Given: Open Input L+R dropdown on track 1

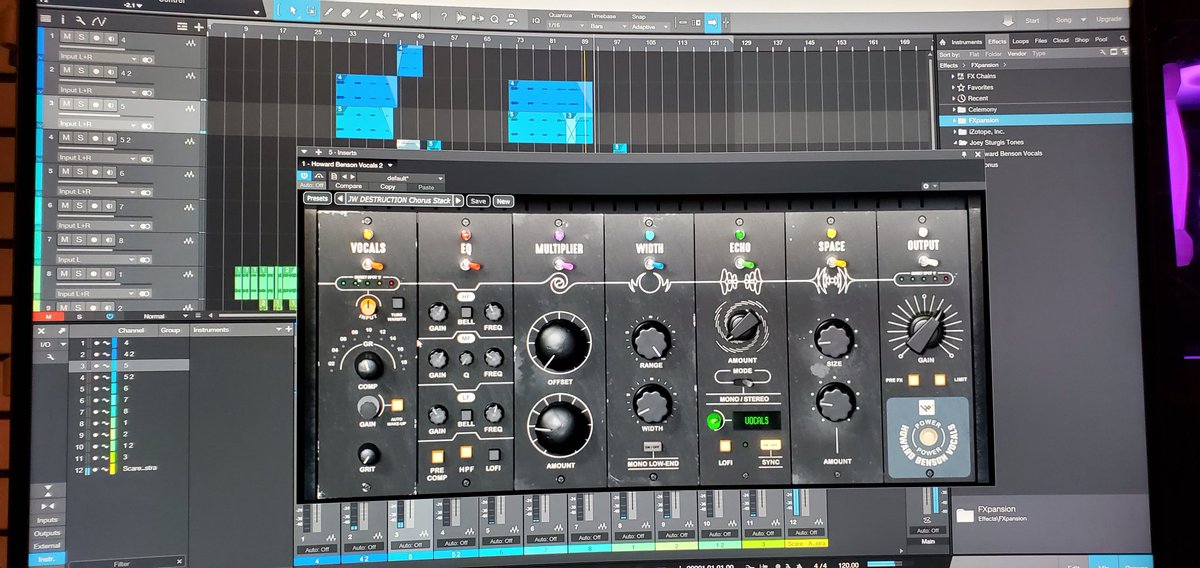Looking at the screenshot, I should tap(98, 57).
